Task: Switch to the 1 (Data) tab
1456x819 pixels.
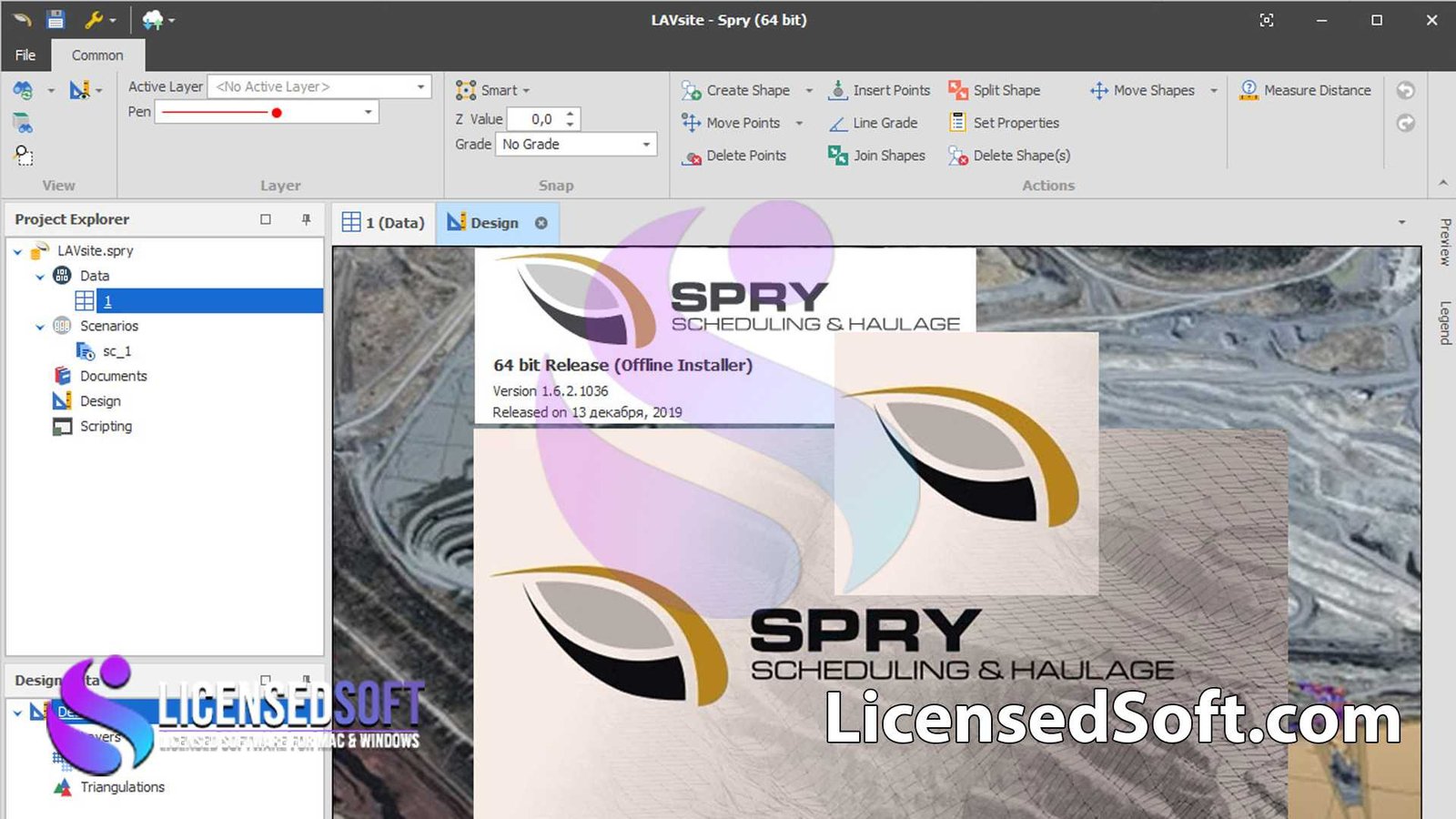Action: pyautogui.click(x=384, y=223)
